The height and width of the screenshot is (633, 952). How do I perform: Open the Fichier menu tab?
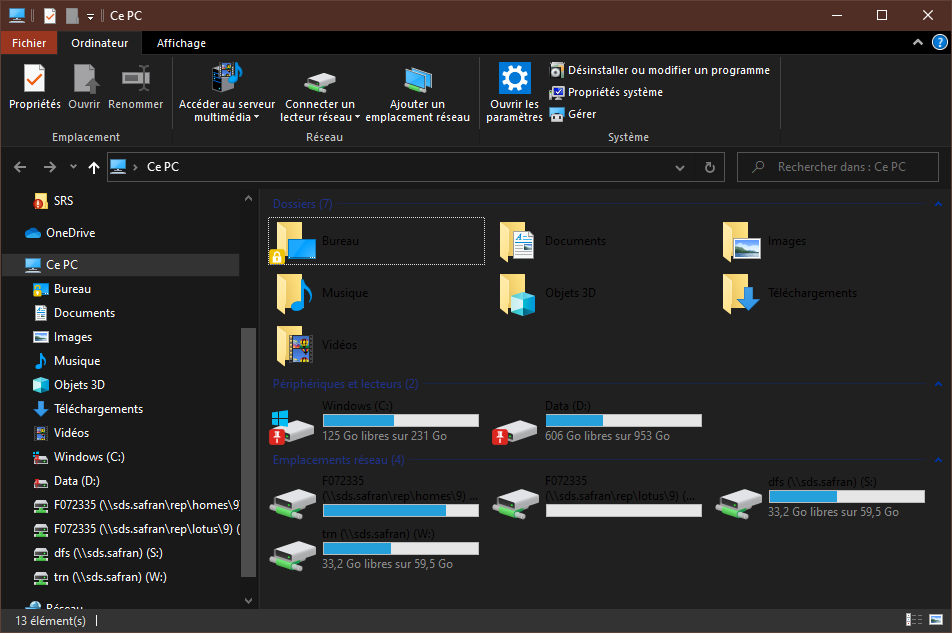tap(29, 43)
